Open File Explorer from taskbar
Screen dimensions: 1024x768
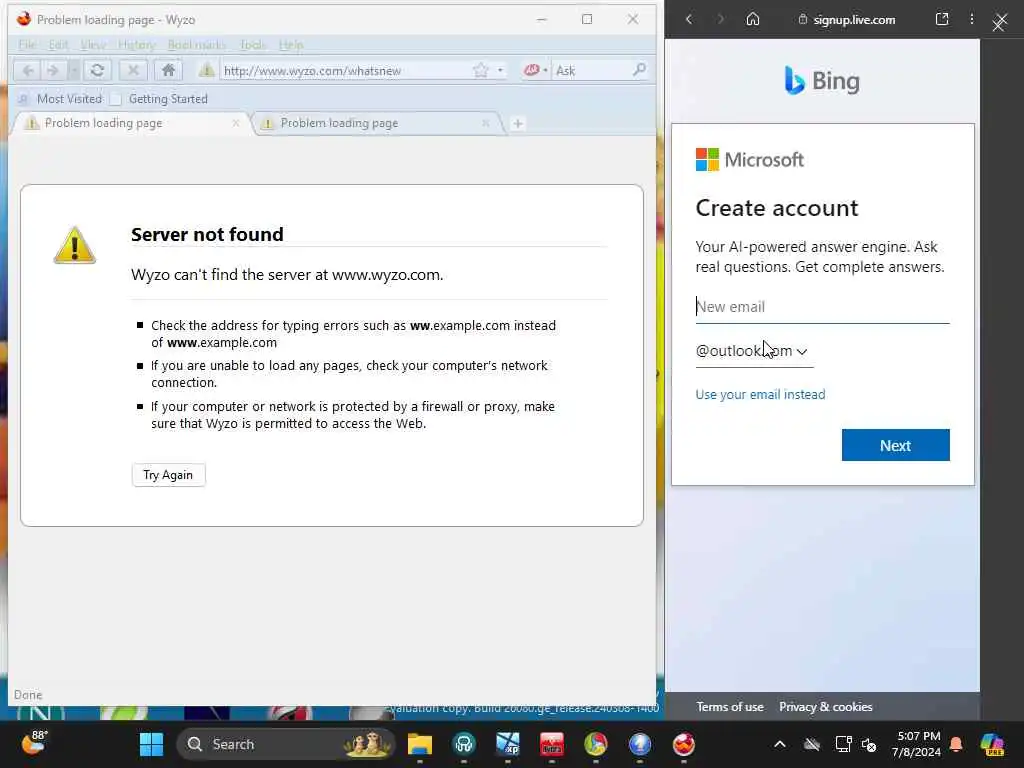[420, 744]
